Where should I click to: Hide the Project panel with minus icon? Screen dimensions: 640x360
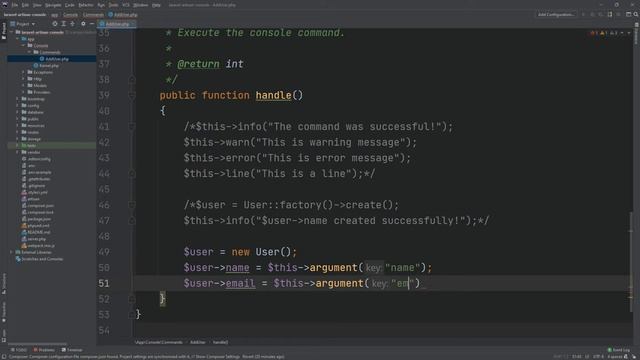pyautogui.click(x=92, y=24)
